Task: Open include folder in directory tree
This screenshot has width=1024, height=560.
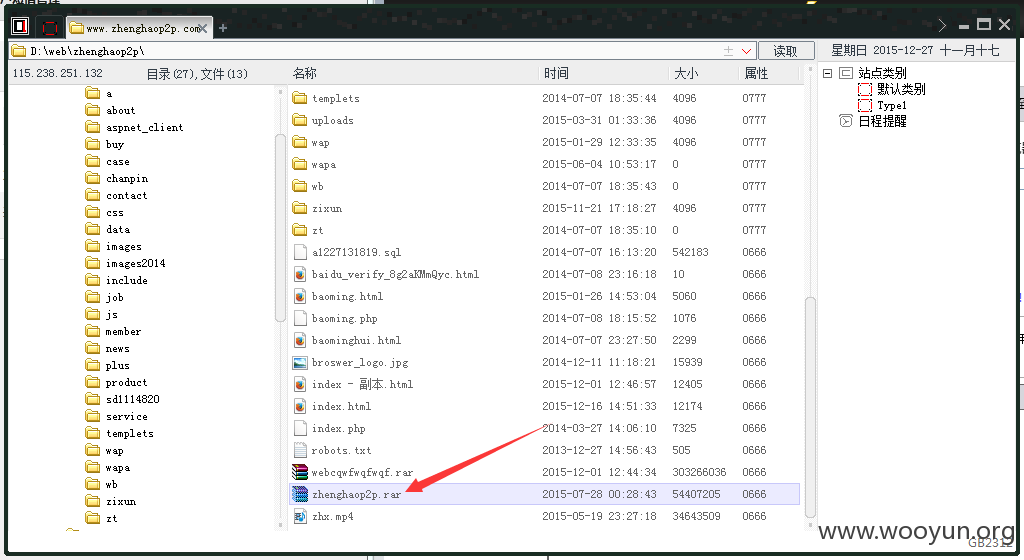Action: (x=127, y=280)
